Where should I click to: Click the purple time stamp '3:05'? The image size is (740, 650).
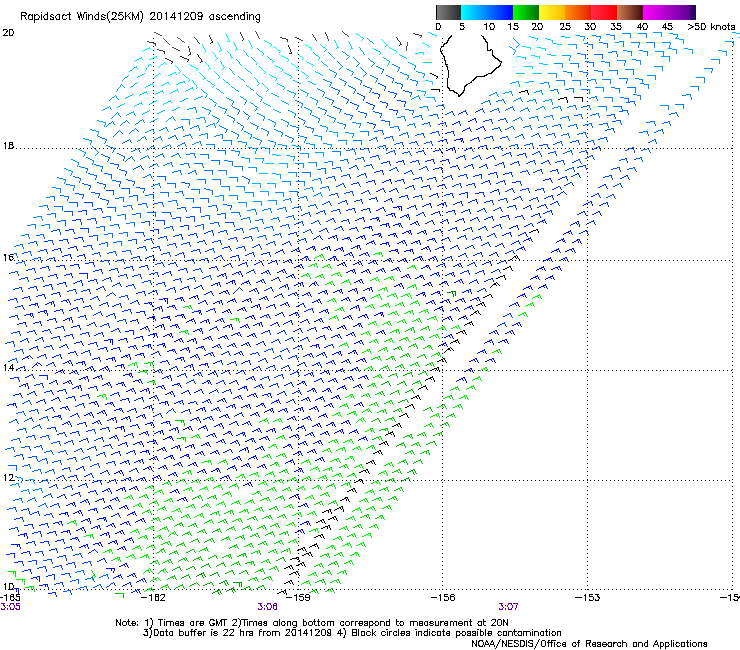pos(10,607)
